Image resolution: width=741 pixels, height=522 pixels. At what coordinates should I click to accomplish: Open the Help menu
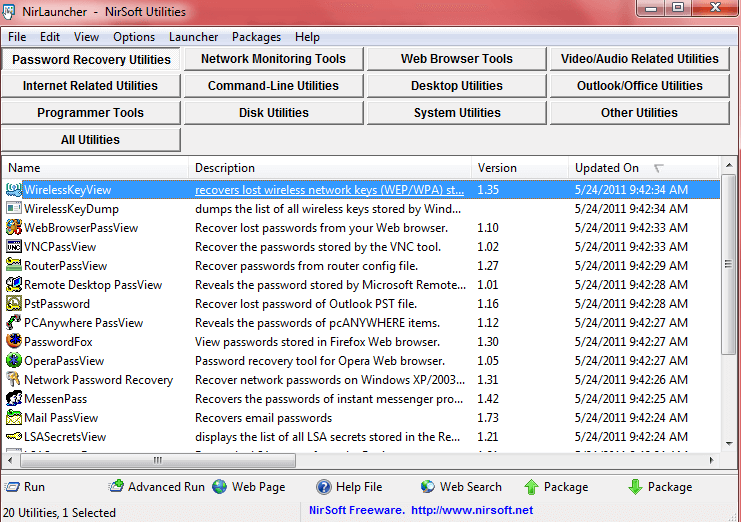tap(307, 37)
